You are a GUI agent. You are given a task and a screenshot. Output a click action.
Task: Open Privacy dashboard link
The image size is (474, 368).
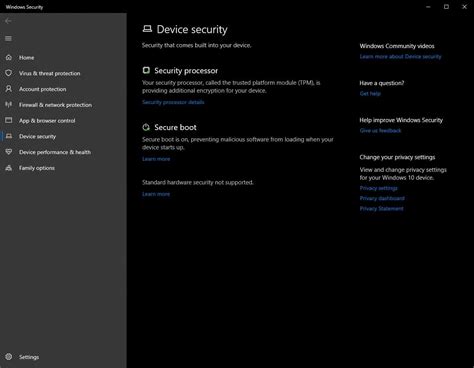382,198
